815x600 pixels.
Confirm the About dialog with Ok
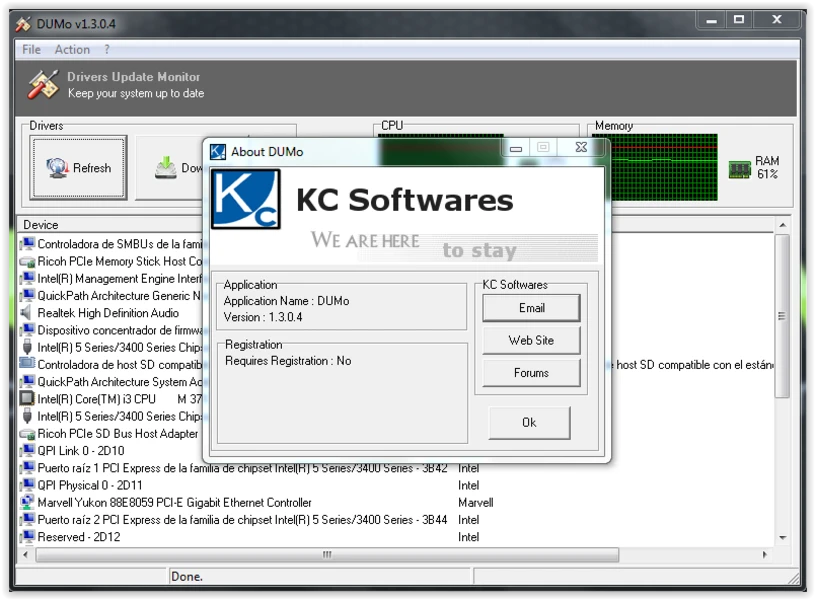(x=529, y=423)
